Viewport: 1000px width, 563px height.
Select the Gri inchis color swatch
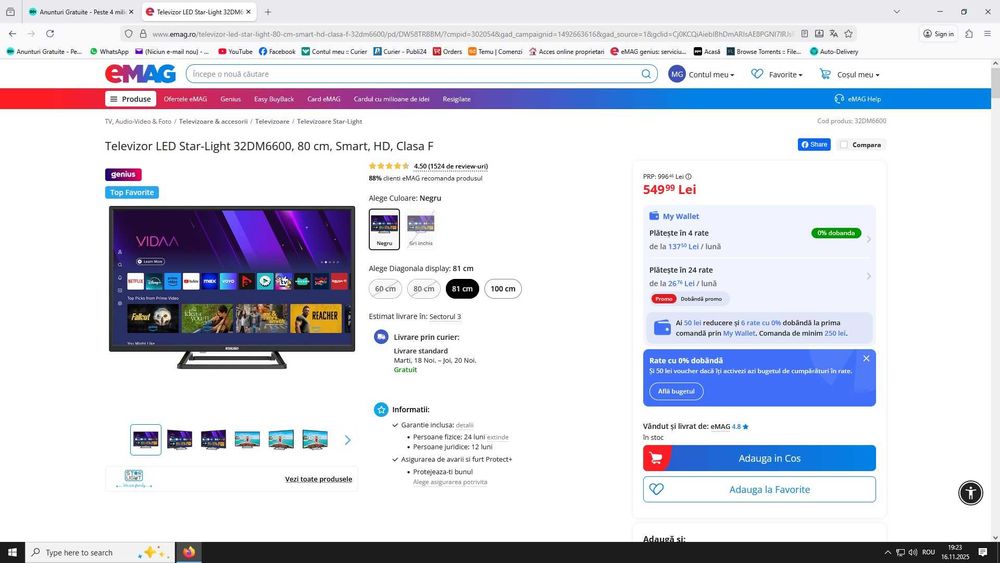point(421,229)
